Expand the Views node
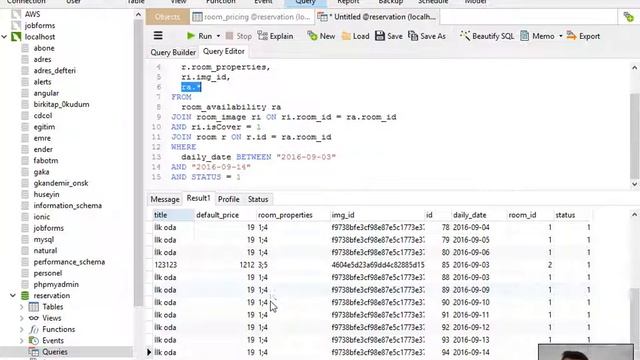 pyautogui.click(x=22, y=318)
